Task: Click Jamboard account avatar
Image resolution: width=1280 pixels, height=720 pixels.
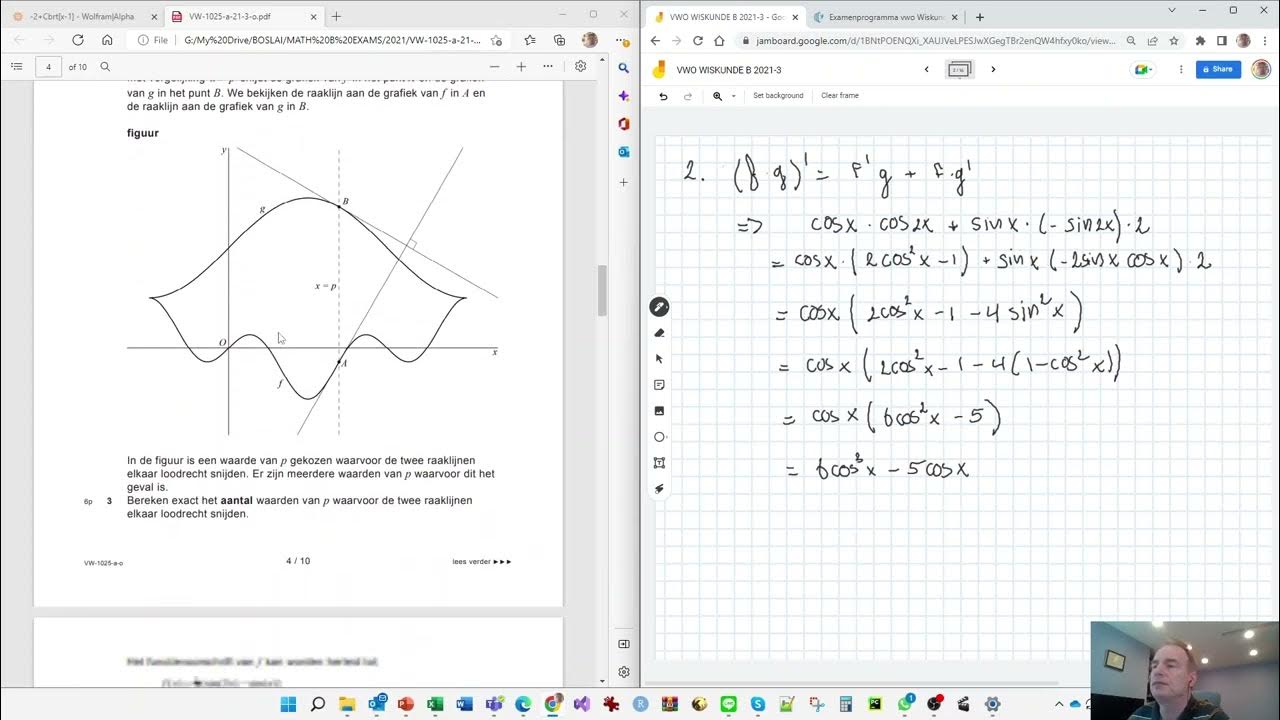Action: tap(1261, 70)
